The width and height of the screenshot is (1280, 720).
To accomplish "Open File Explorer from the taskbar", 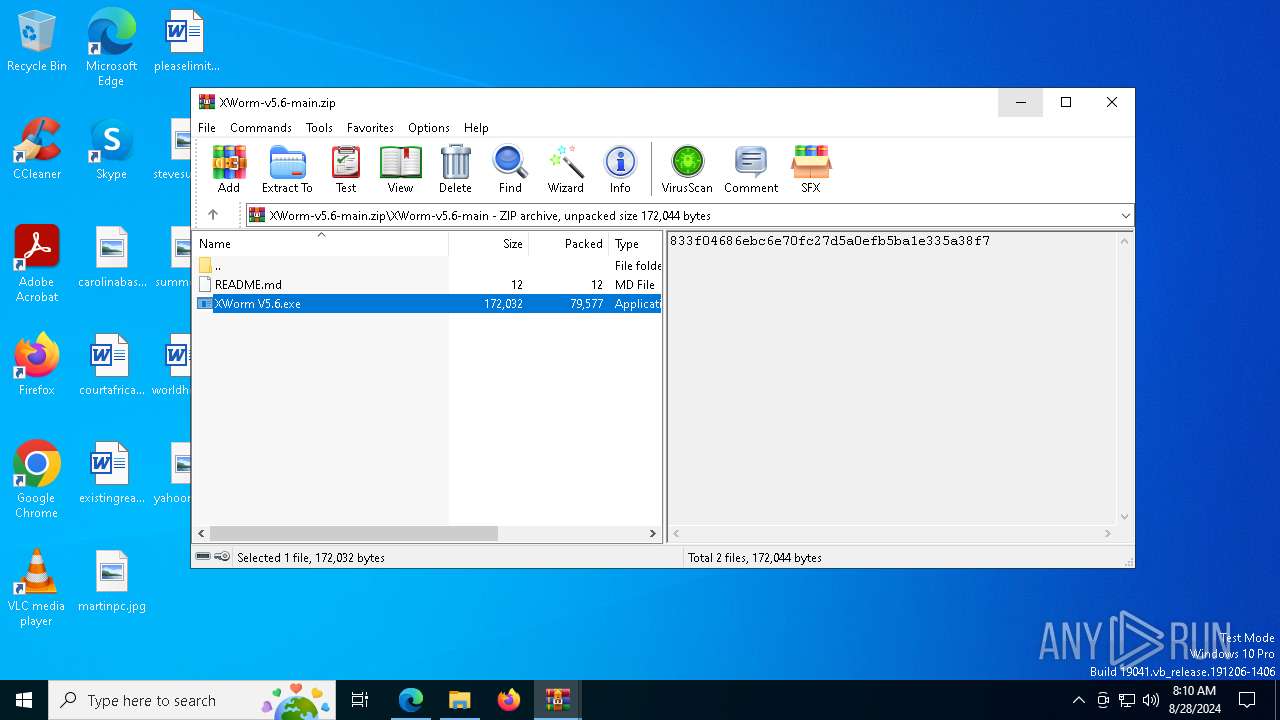I will pyautogui.click(x=459, y=700).
